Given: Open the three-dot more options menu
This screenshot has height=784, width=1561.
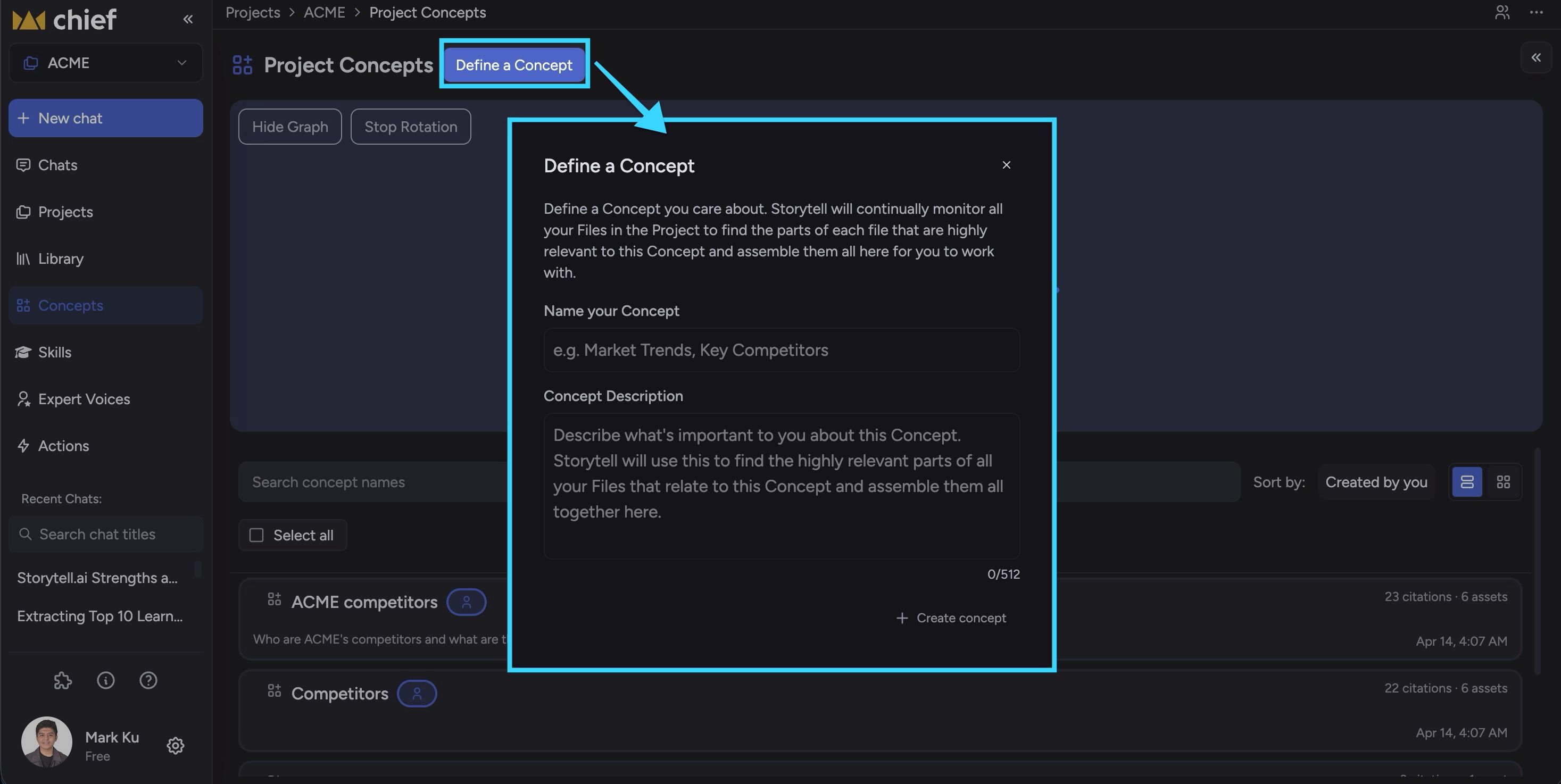Looking at the screenshot, I should pos(1536,12).
